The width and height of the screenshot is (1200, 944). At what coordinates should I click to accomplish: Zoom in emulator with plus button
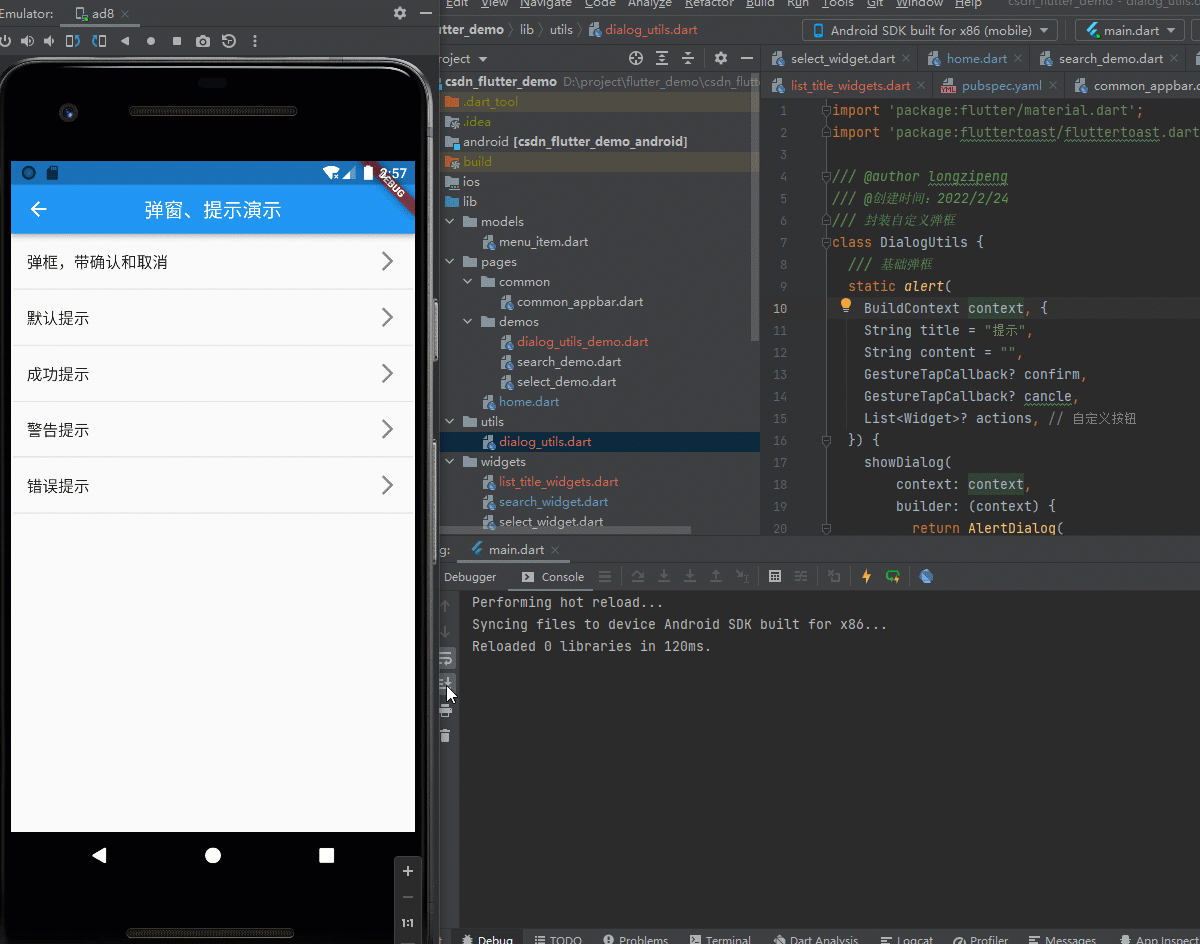(407, 871)
